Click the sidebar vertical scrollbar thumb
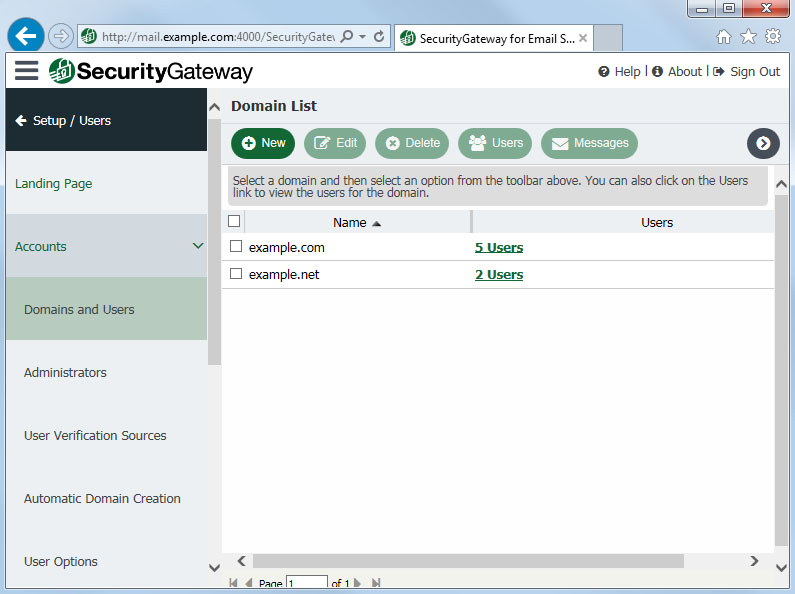Screen dimensions: 795x594 pyautogui.click(x=214, y=242)
